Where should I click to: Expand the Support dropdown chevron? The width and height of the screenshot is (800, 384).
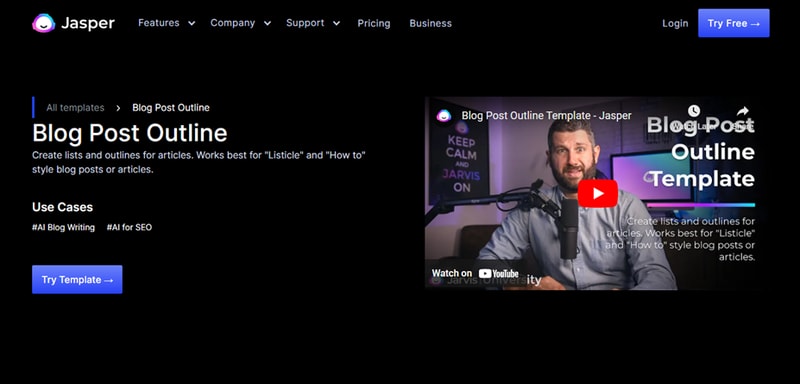[x=336, y=23]
